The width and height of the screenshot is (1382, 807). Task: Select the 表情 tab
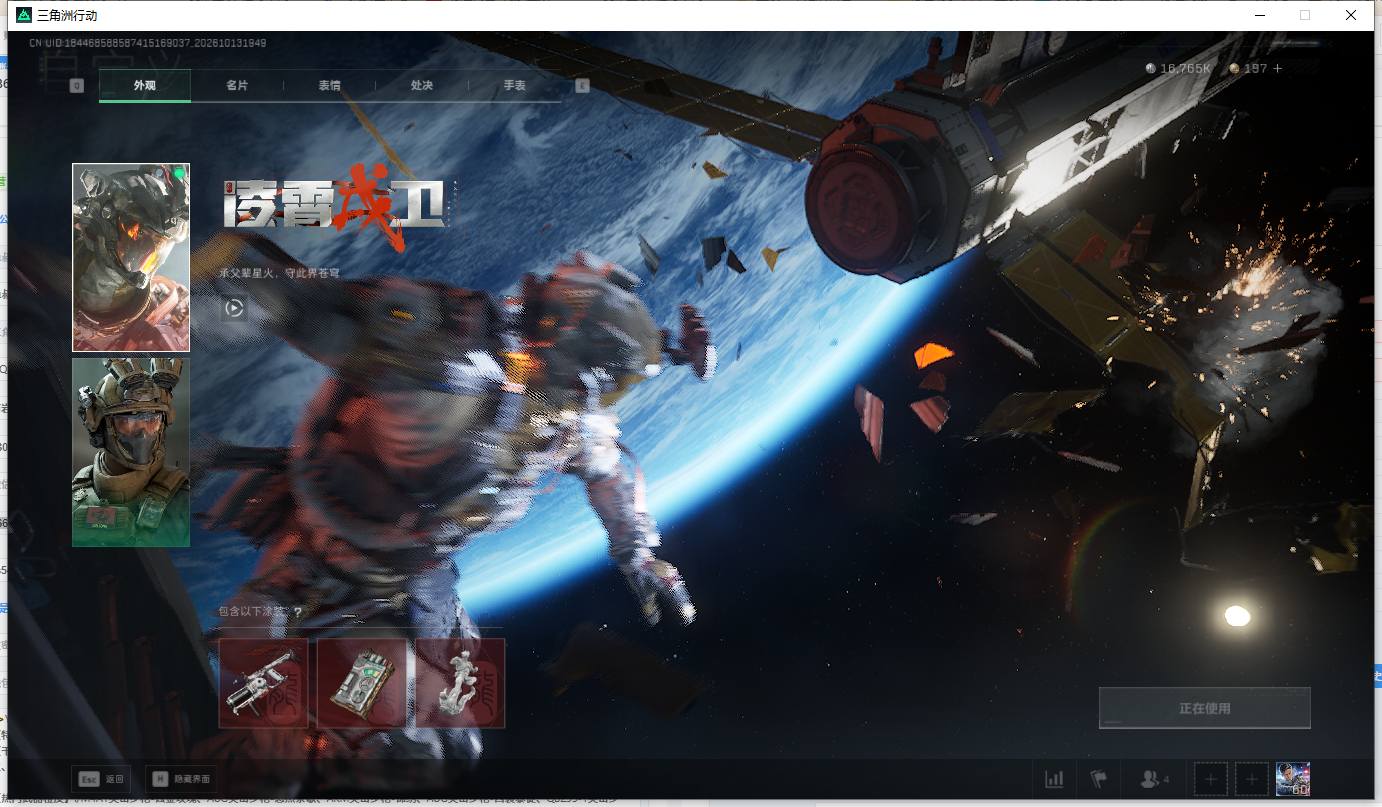(329, 86)
